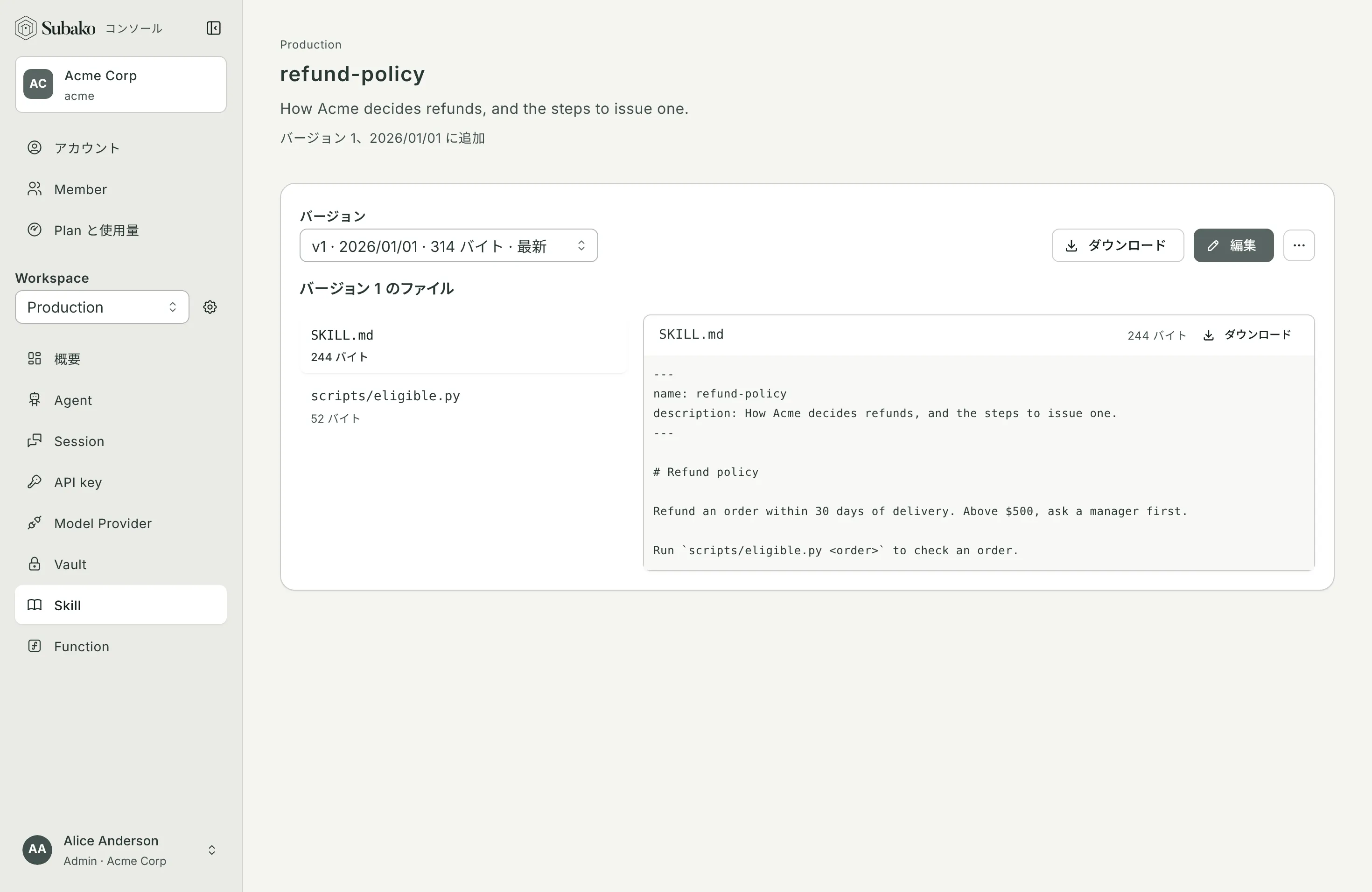Viewport: 1372px width, 892px height.
Task: Select scripts/eligible.py in the file list
Action: point(463,406)
